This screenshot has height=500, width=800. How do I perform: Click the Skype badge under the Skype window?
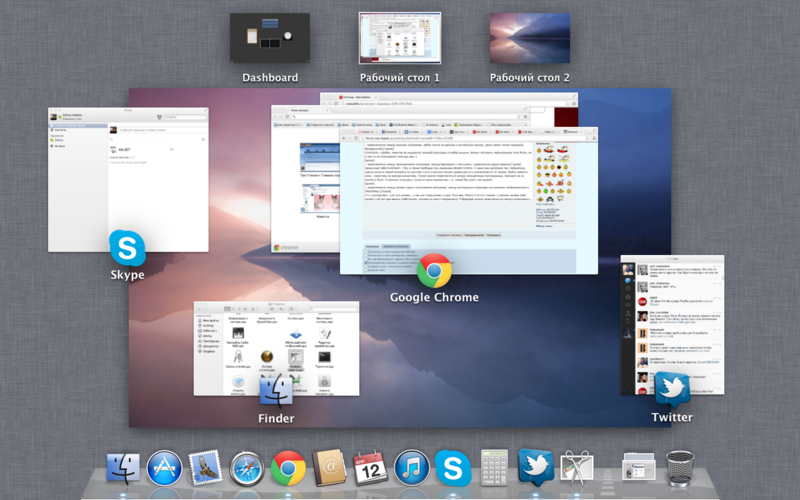pos(127,248)
